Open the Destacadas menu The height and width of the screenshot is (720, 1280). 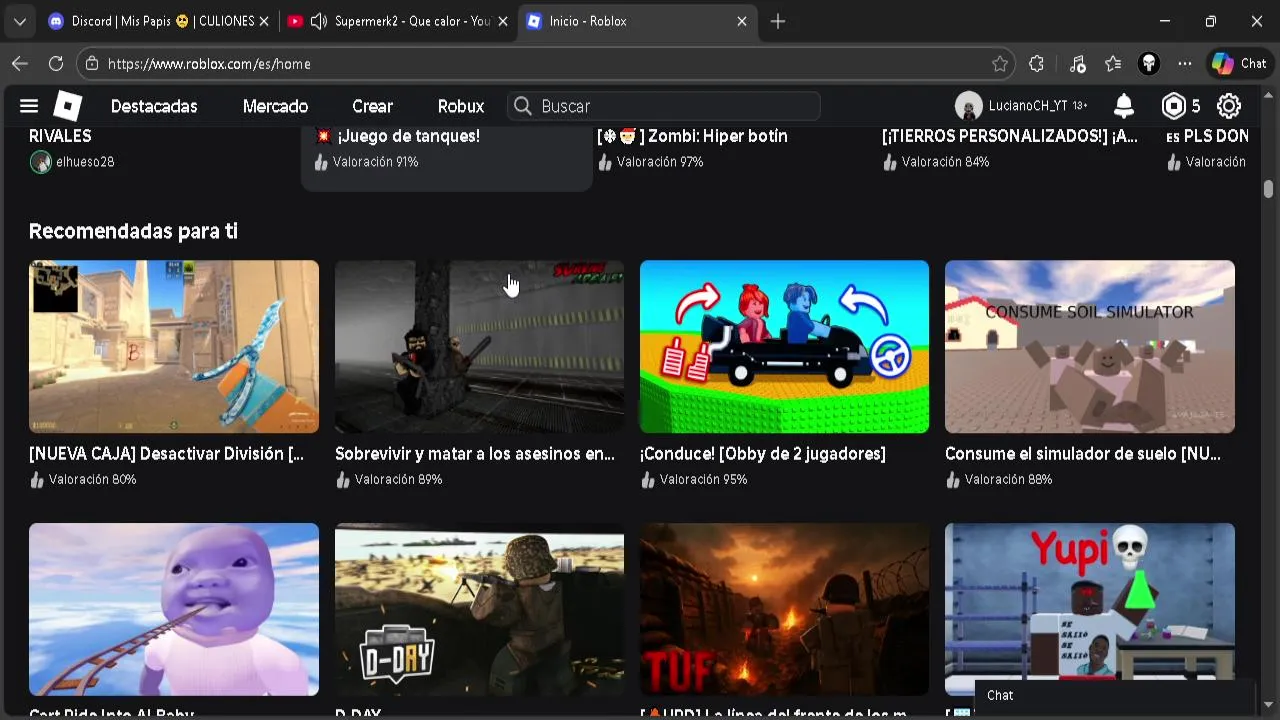pos(154,106)
